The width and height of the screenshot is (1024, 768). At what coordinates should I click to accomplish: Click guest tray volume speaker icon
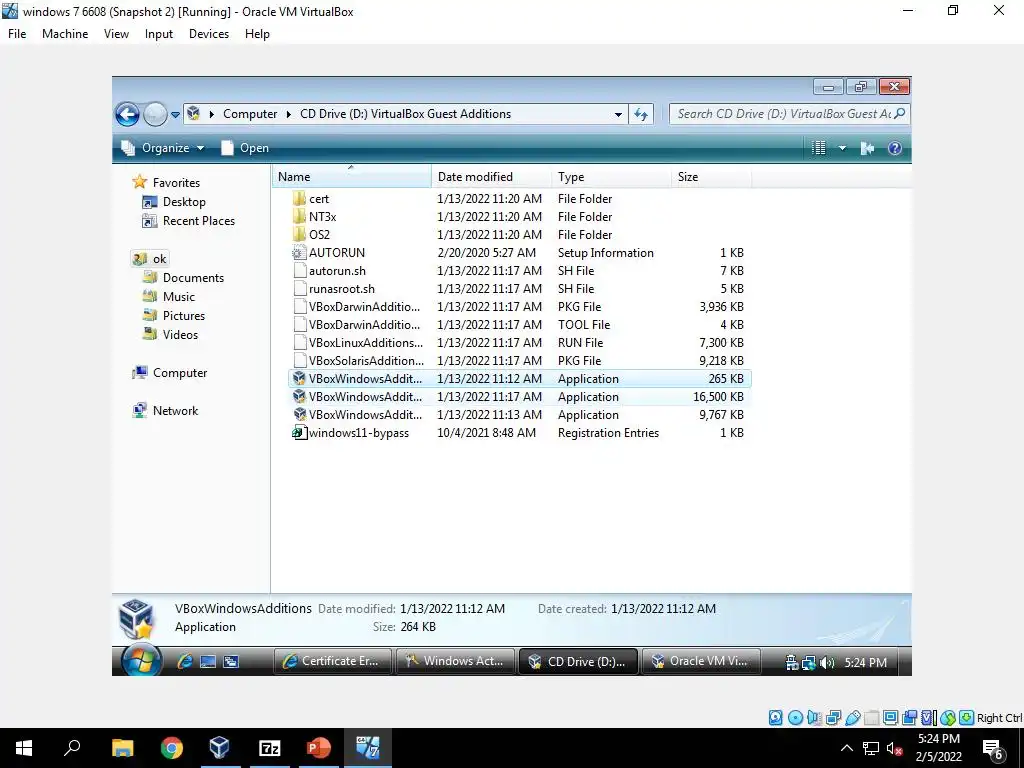827,663
